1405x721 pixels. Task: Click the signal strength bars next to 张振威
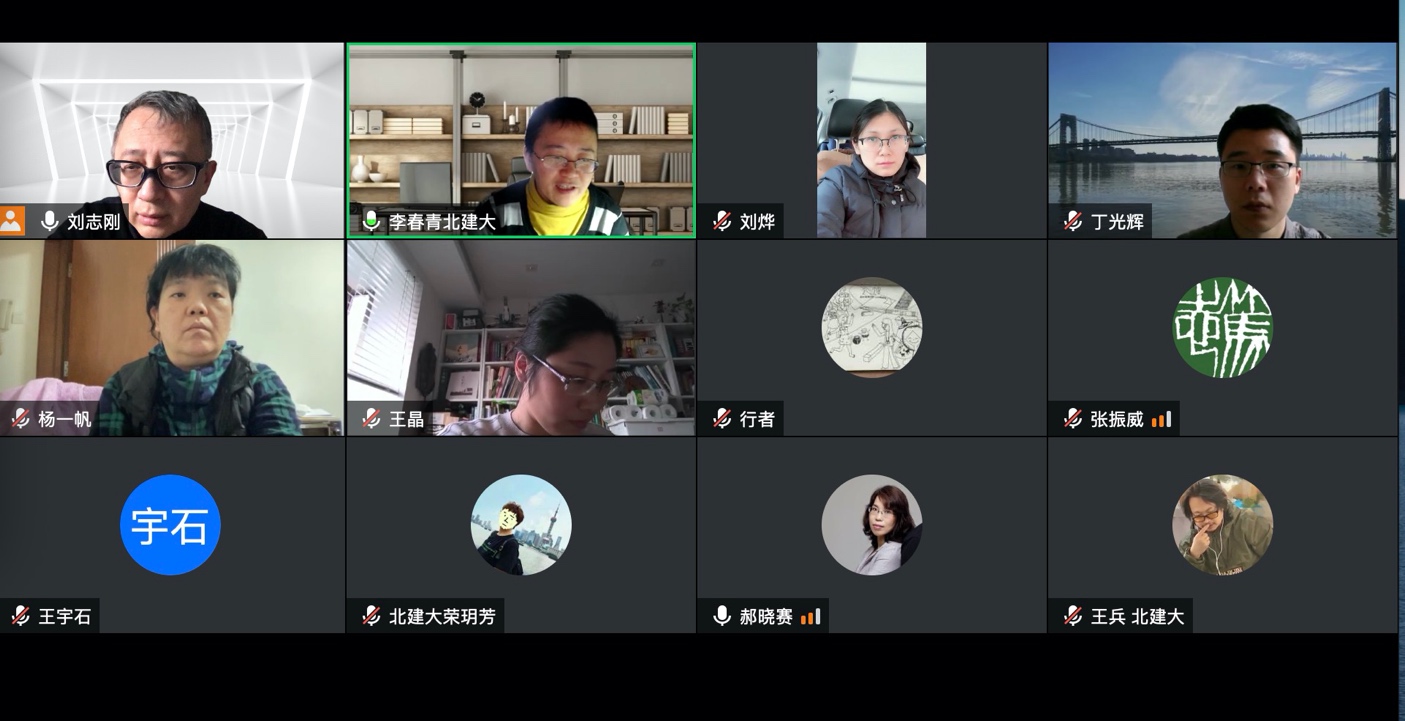pyautogui.click(x=1161, y=419)
